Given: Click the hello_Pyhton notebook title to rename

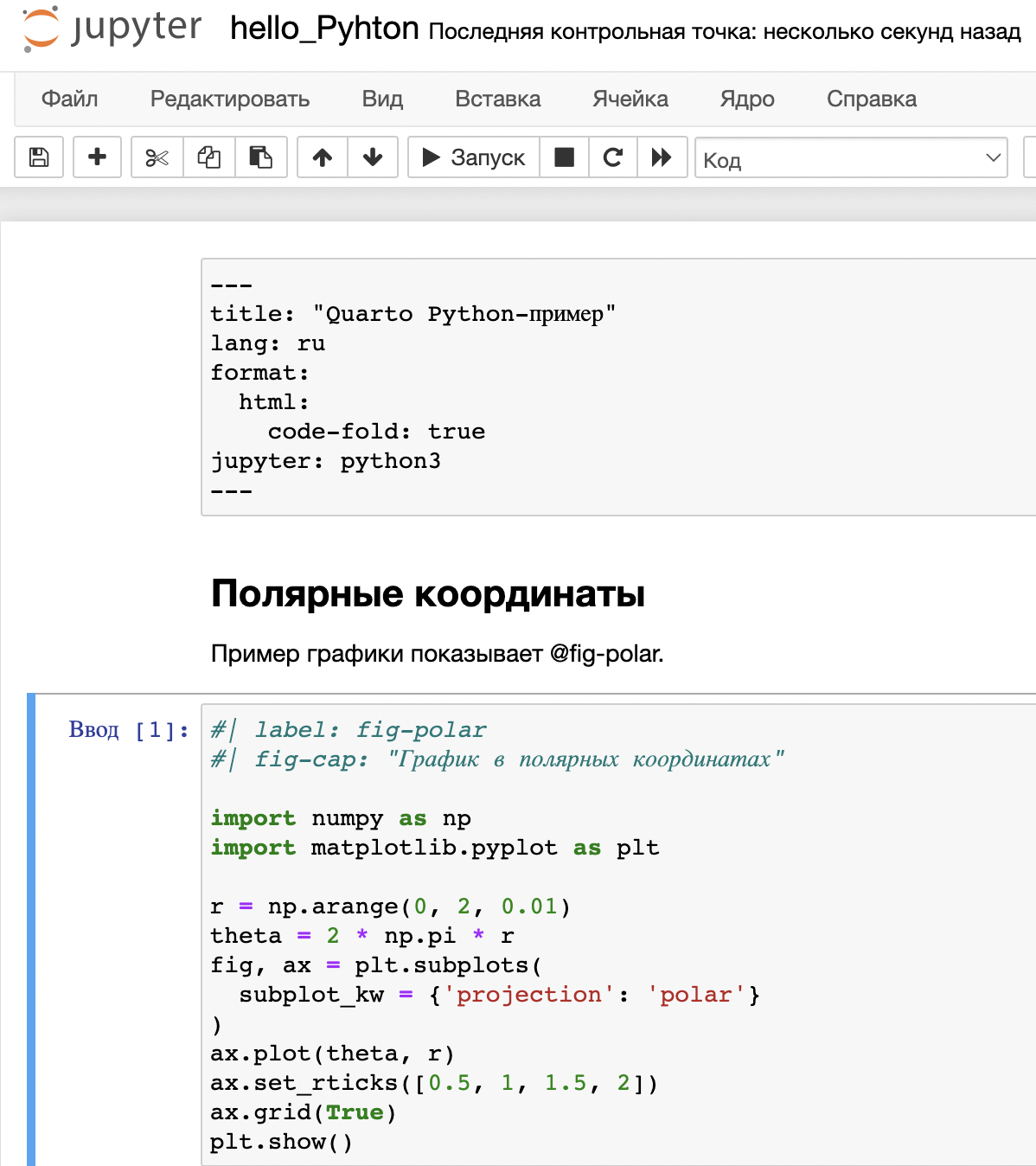Looking at the screenshot, I should click(x=324, y=29).
